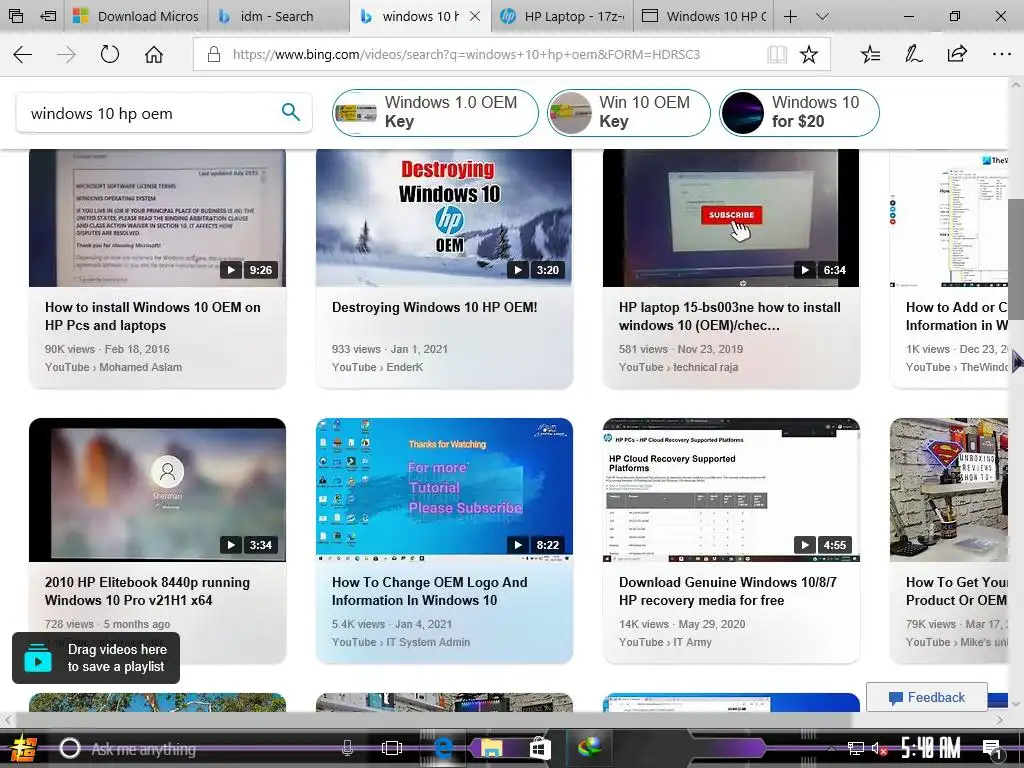1024x768 pixels.
Task: Play the 3:34 Elitebook video thumbnail
Action: pos(157,490)
